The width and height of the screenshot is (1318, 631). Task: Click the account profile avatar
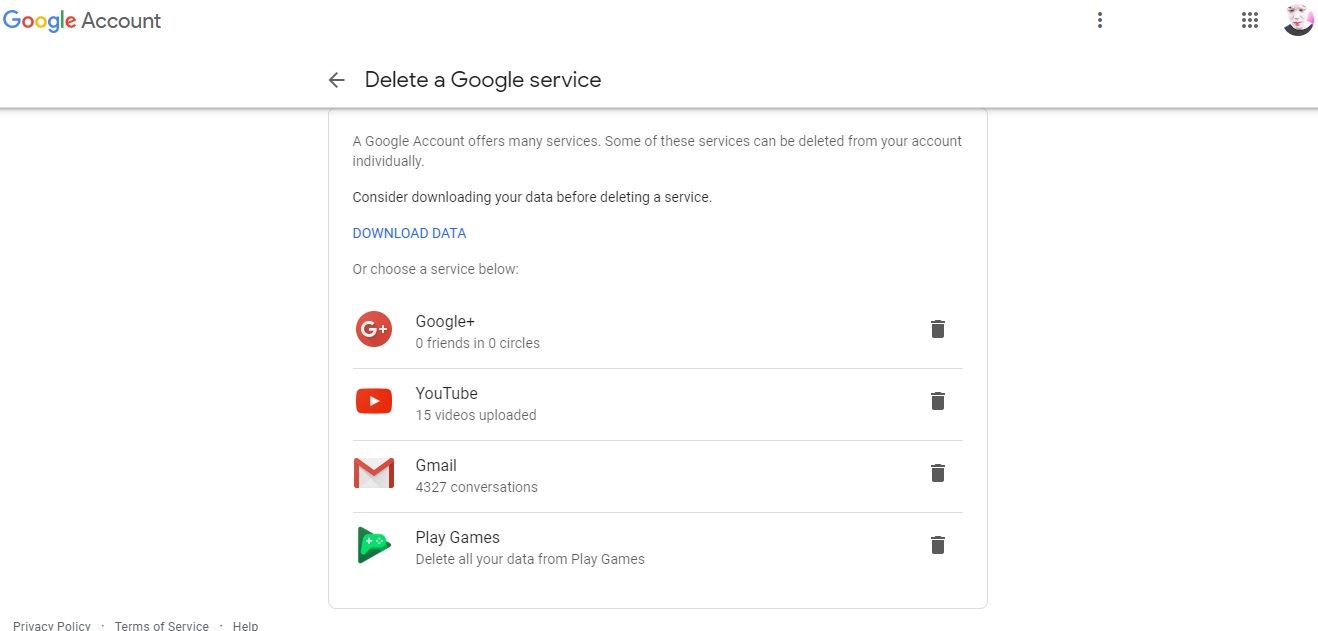tap(1298, 20)
